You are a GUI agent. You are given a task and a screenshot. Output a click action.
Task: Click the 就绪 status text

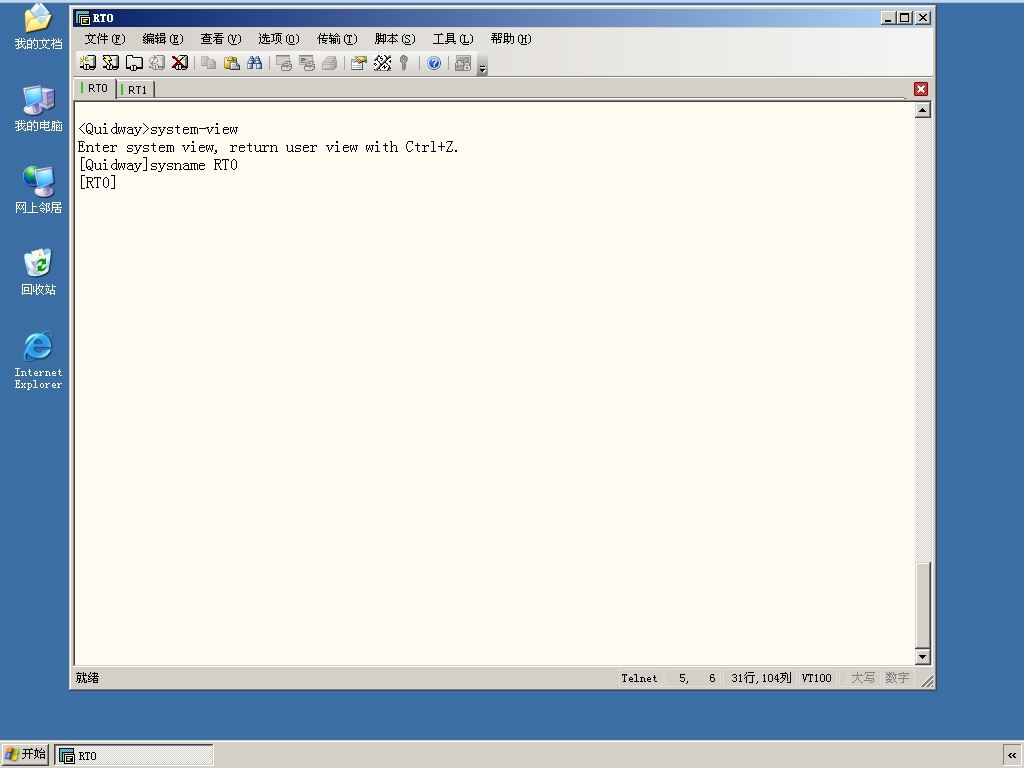88,678
